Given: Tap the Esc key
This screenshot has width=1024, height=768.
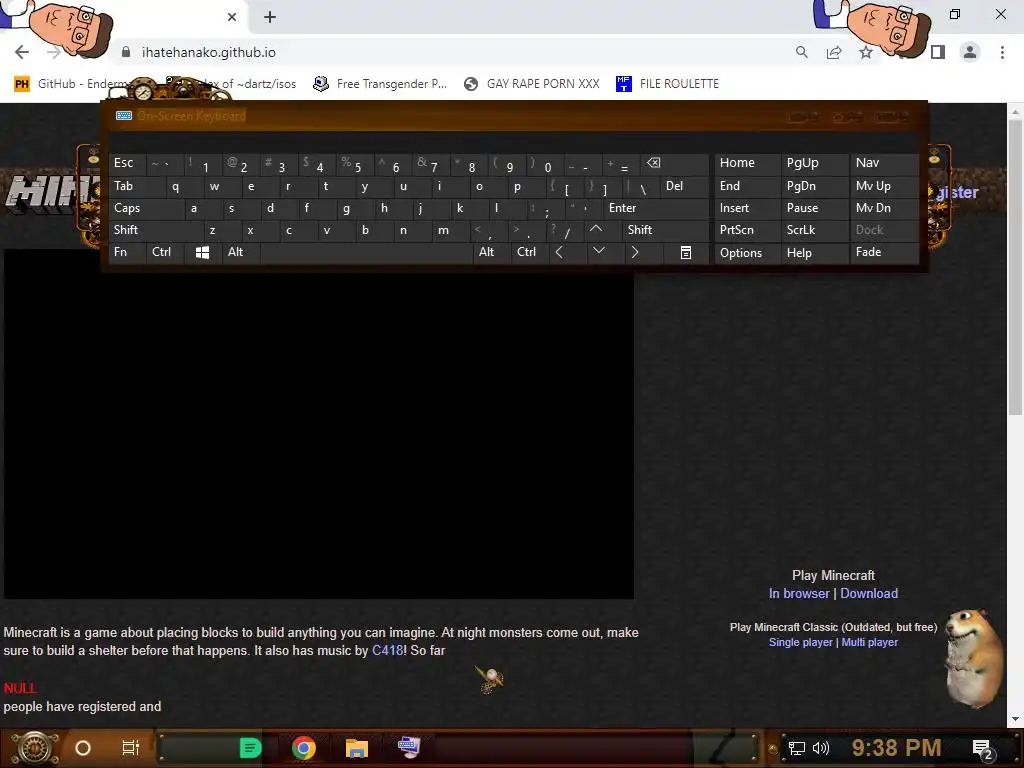Looking at the screenshot, I should (127, 163).
